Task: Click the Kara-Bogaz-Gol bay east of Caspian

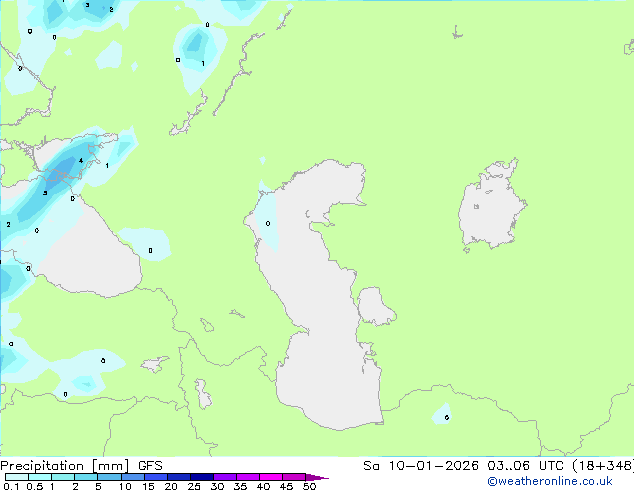Action: (x=375, y=306)
